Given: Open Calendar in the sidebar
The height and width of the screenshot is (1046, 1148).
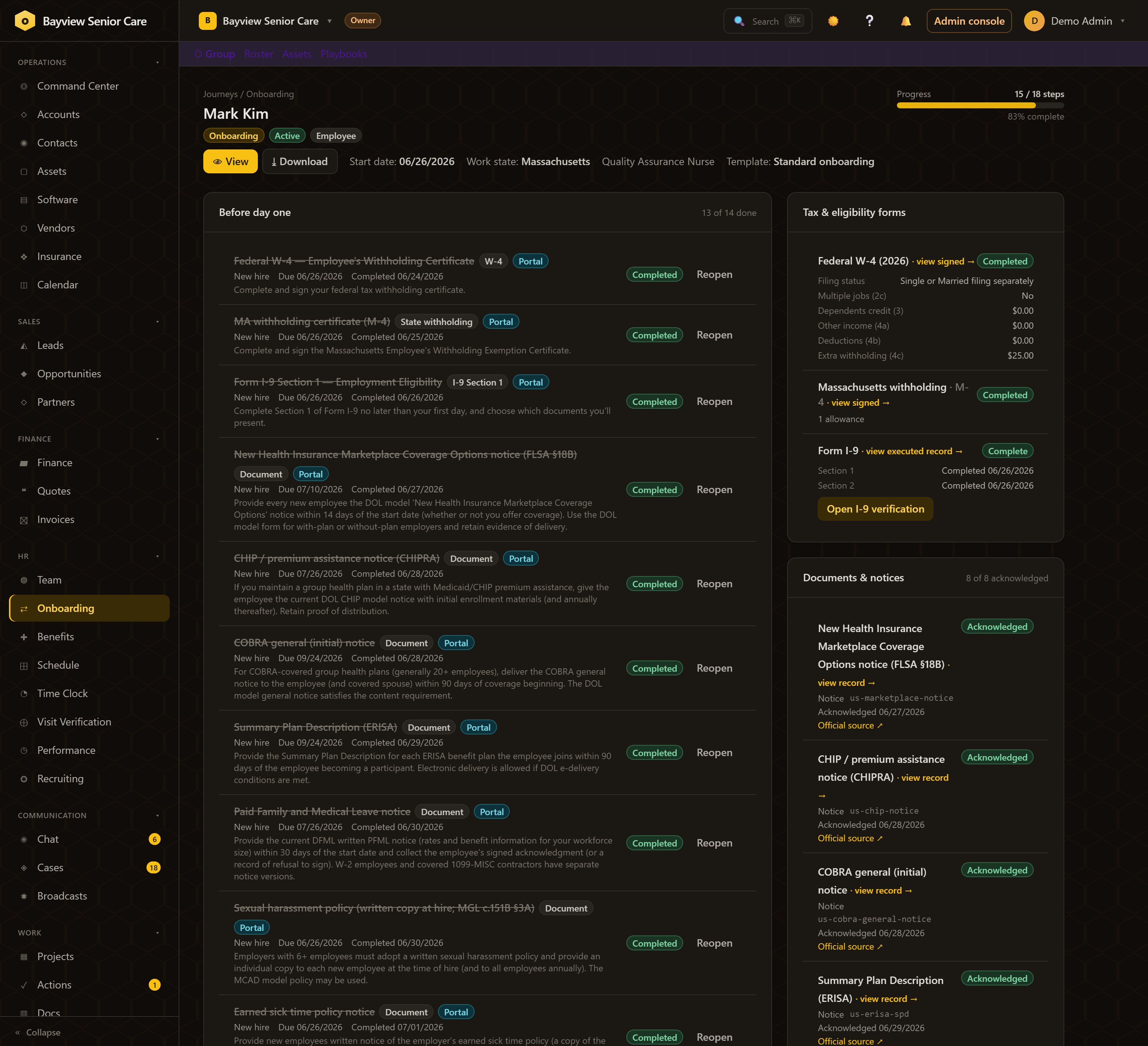Looking at the screenshot, I should [x=89, y=285].
